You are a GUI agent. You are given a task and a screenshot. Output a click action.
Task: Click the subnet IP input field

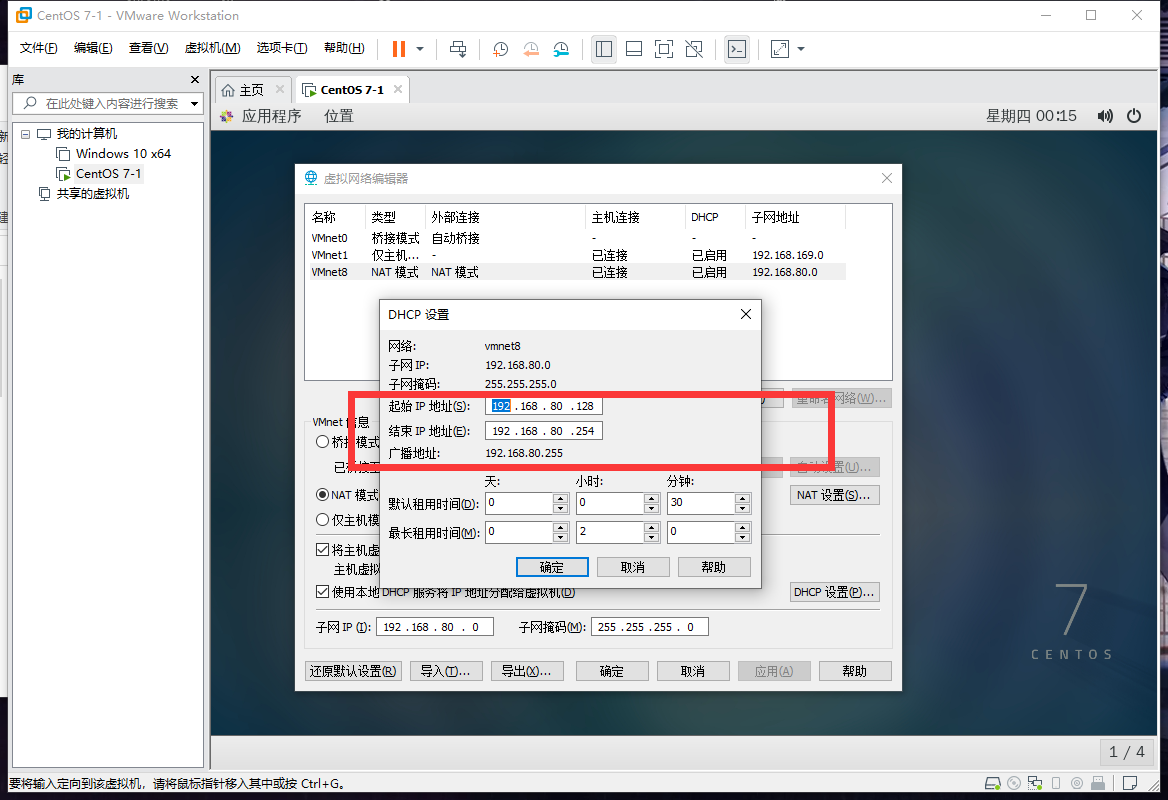coord(435,627)
